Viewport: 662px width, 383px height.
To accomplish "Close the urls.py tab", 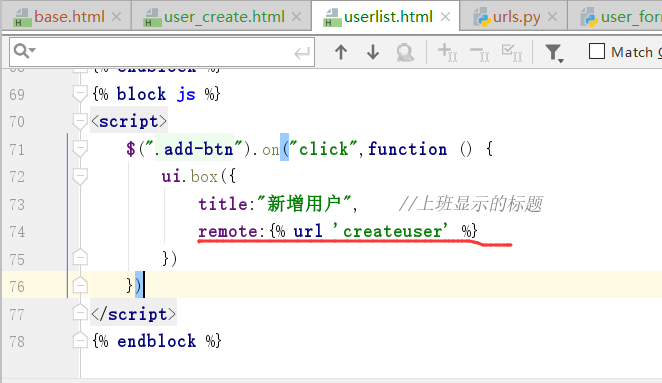I will (x=552, y=17).
